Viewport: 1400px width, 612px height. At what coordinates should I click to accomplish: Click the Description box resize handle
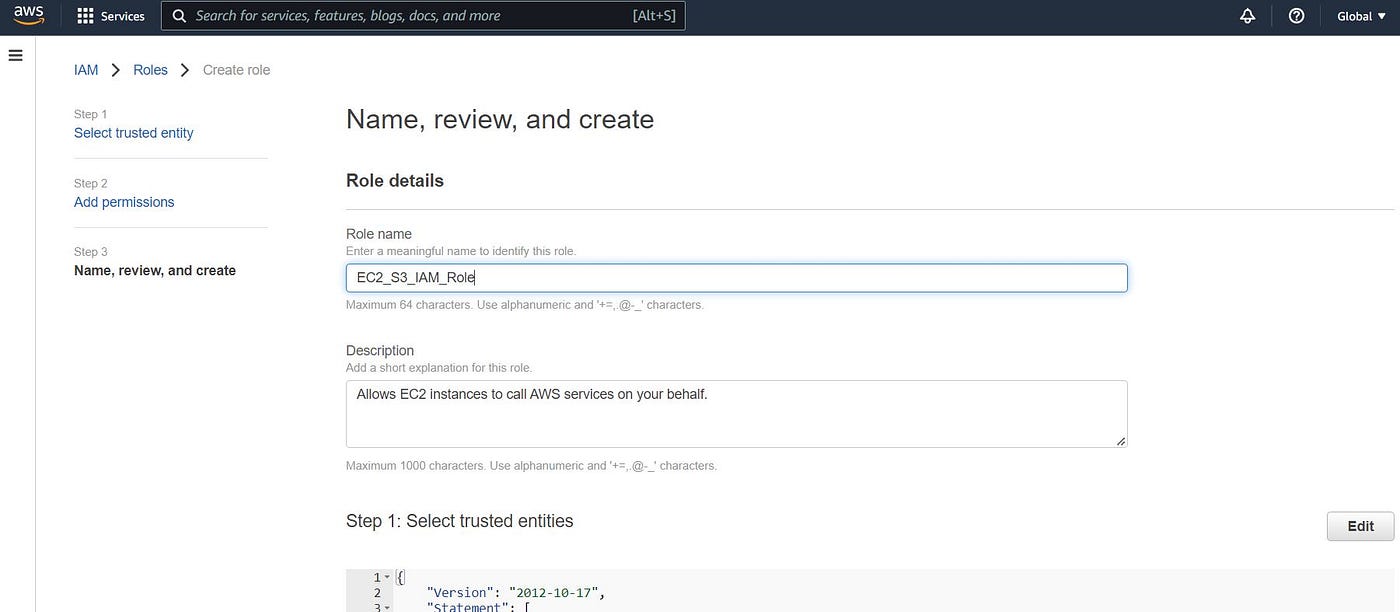click(1120, 440)
